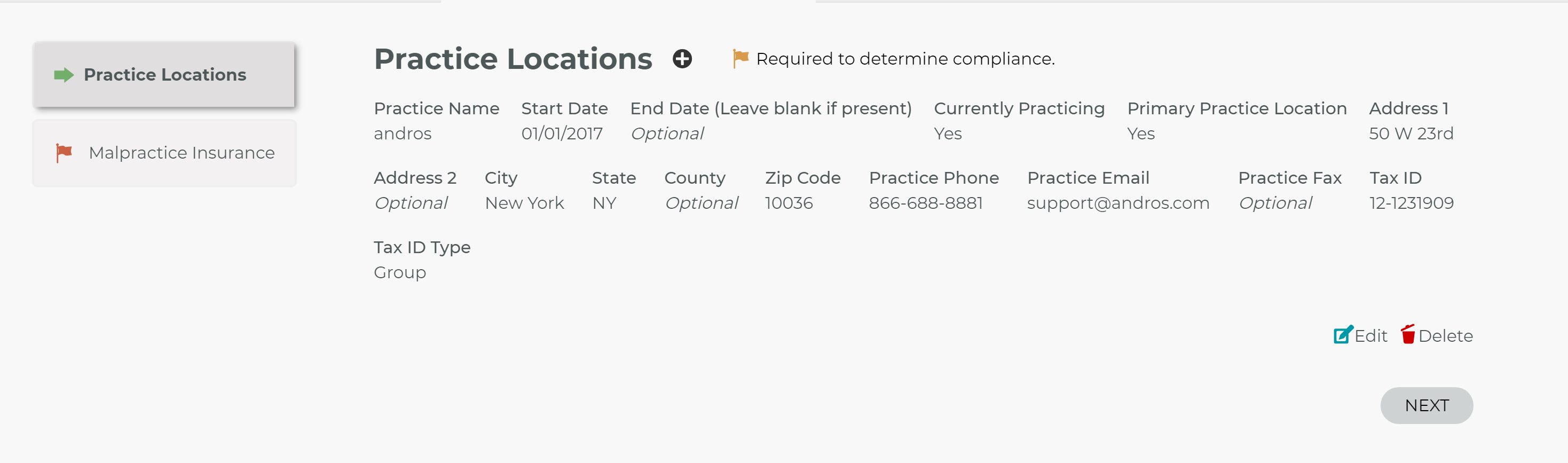
Task: Click the teal Edit pencil icon
Action: point(1343,334)
